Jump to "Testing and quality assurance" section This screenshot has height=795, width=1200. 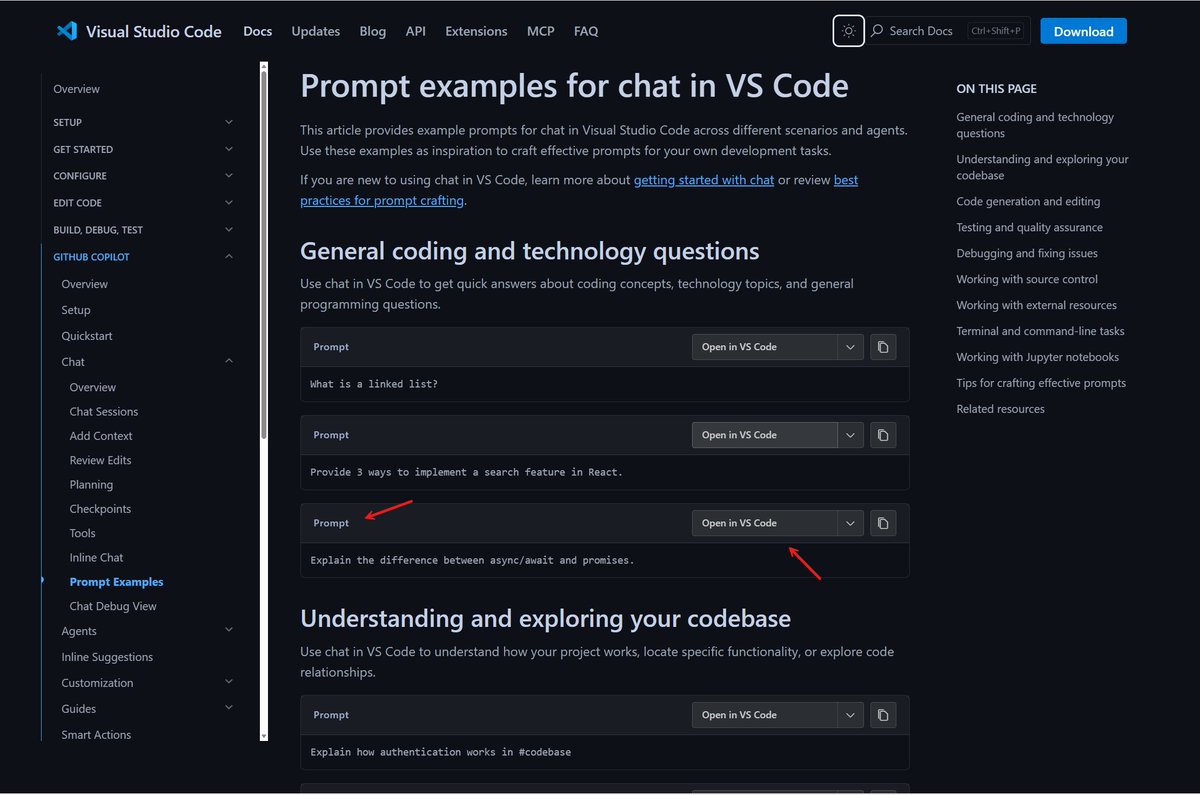pos(1029,227)
